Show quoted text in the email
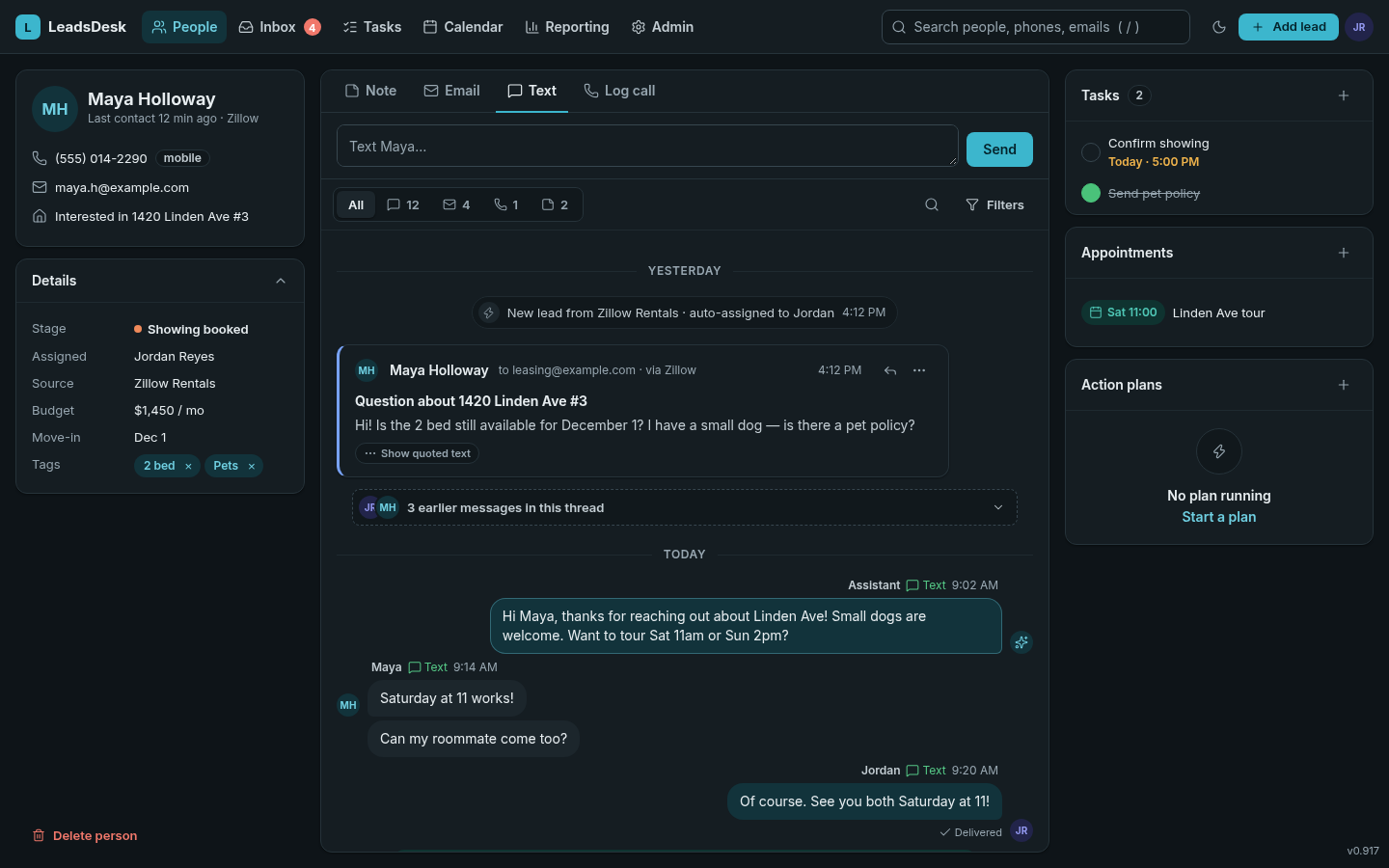Image resolution: width=1389 pixels, height=868 pixels. pyautogui.click(x=418, y=453)
